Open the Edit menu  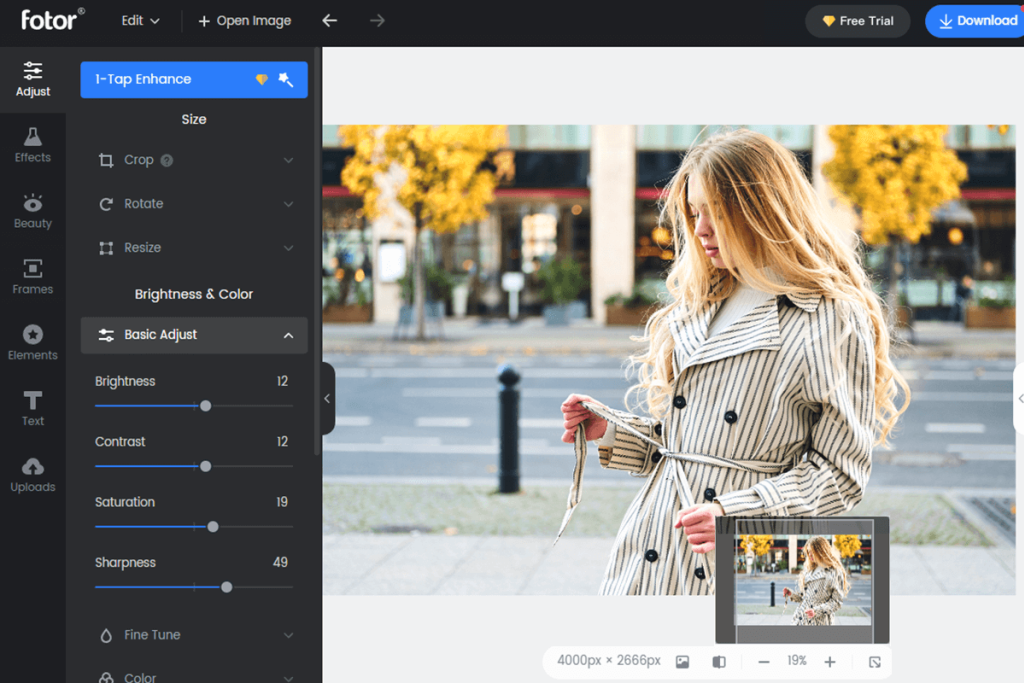138,20
